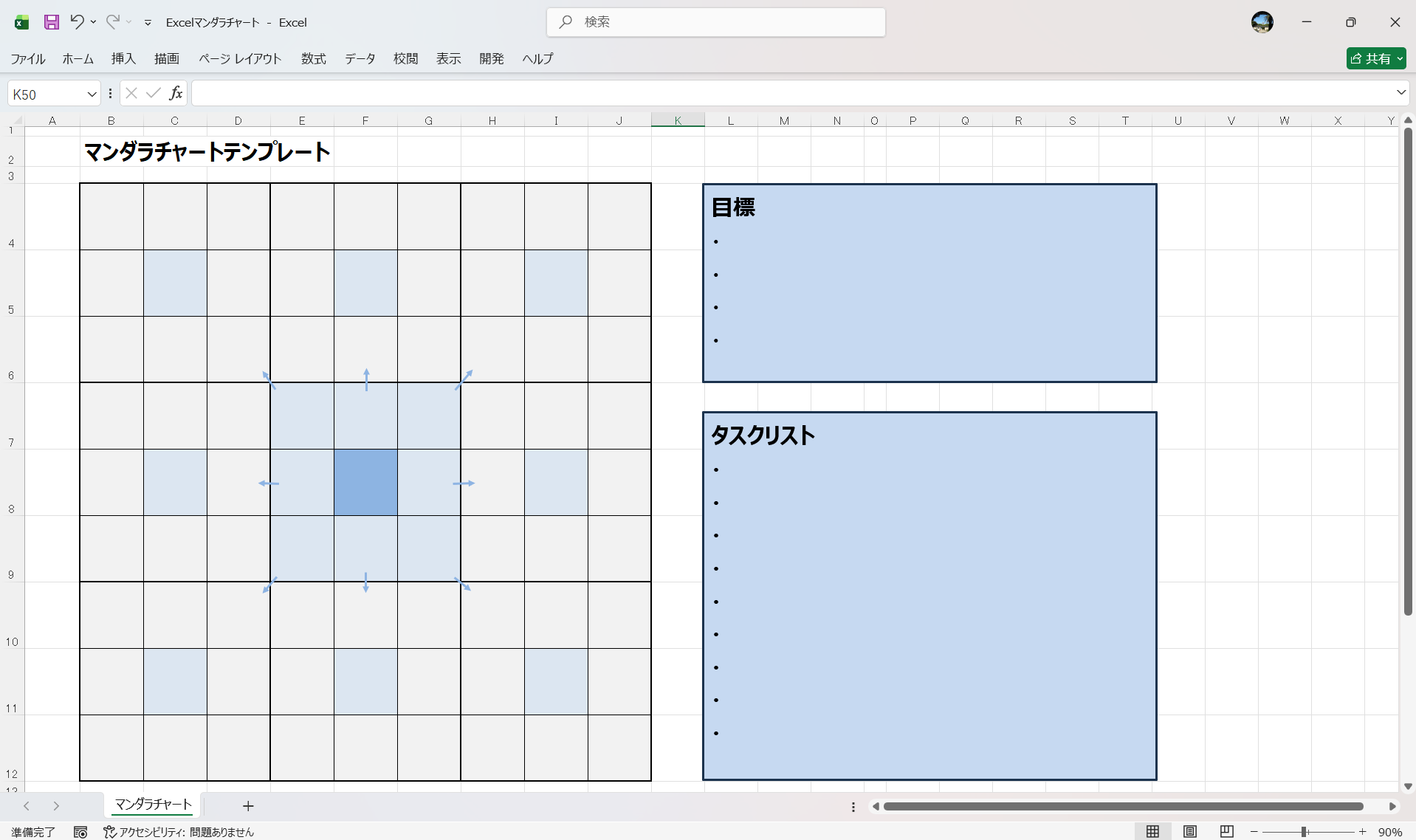Click the 検索 search box
The width and height of the screenshot is (1416, 840).
[x=715, y=22]
